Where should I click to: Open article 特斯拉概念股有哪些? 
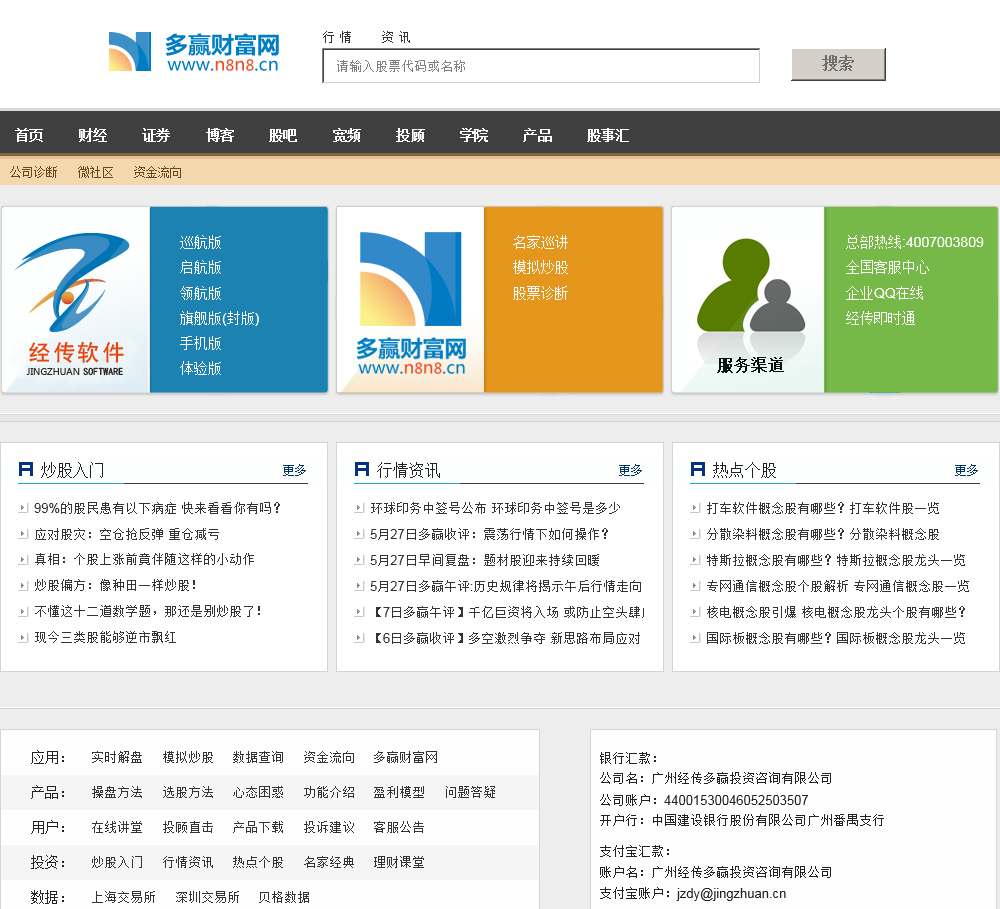pos(836,560)
